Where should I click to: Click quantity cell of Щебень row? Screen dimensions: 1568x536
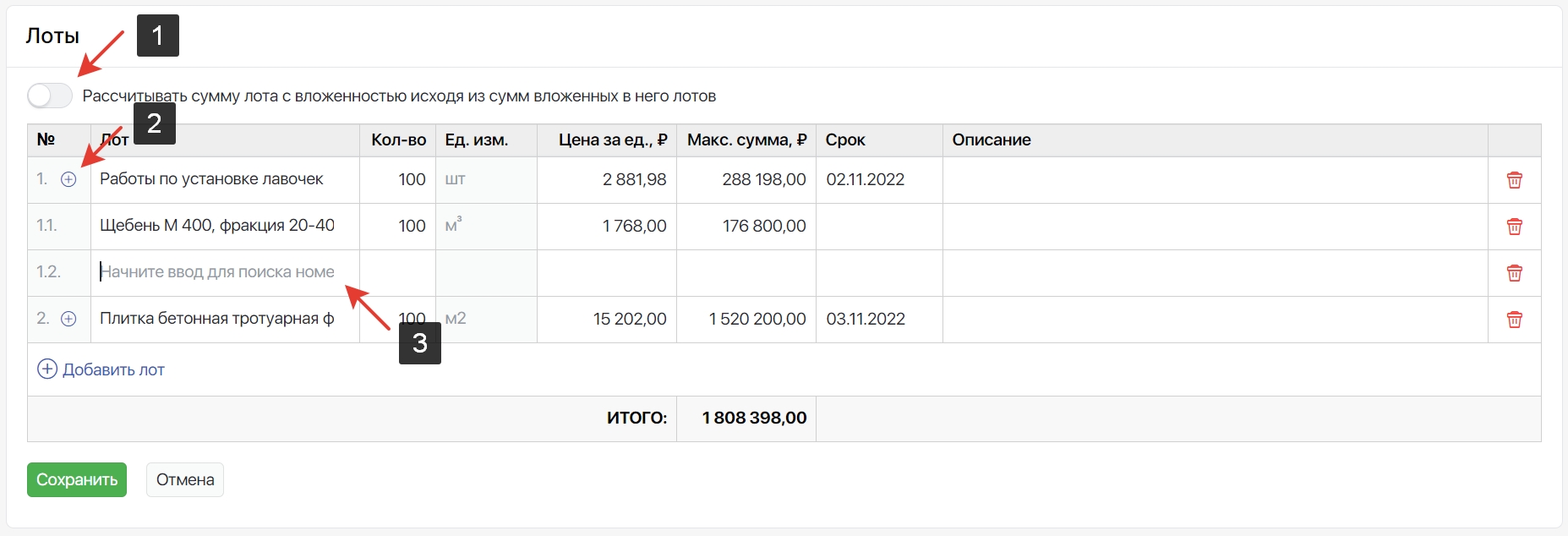click(x=397, y=226)
